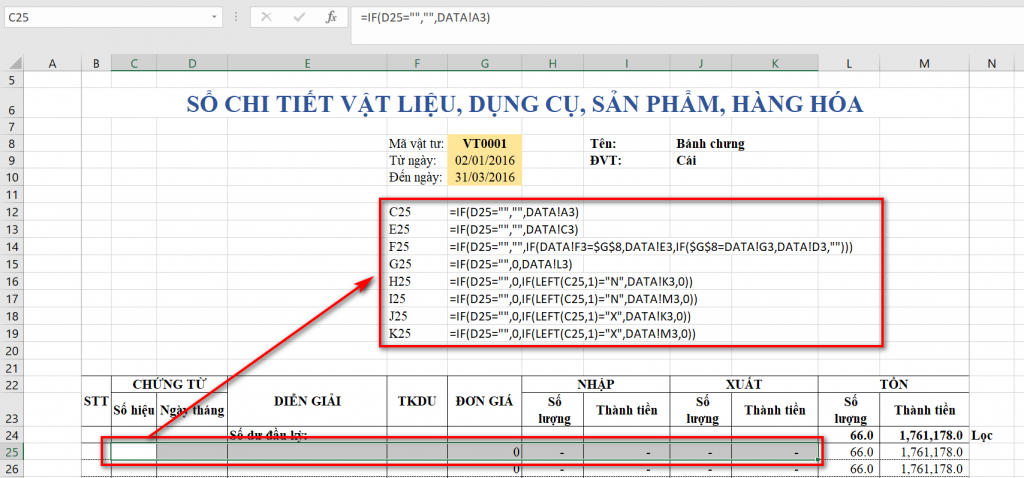Screen dimensions: 1024x478
Task: Click the C25 formula label in F12
Action: coord(400,212)
